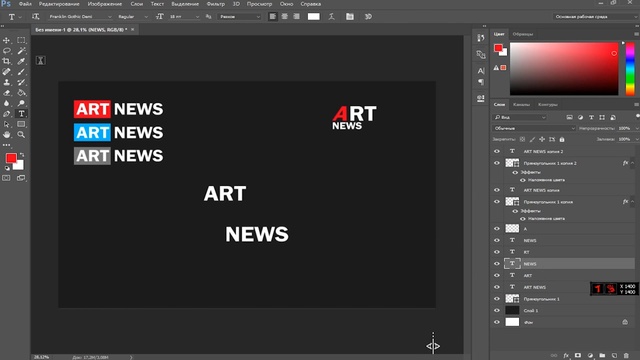Viewport: 640px width, 360px height.
Task: Select the Blur tool
Action: pyautogui.click(x=7, y=103)
